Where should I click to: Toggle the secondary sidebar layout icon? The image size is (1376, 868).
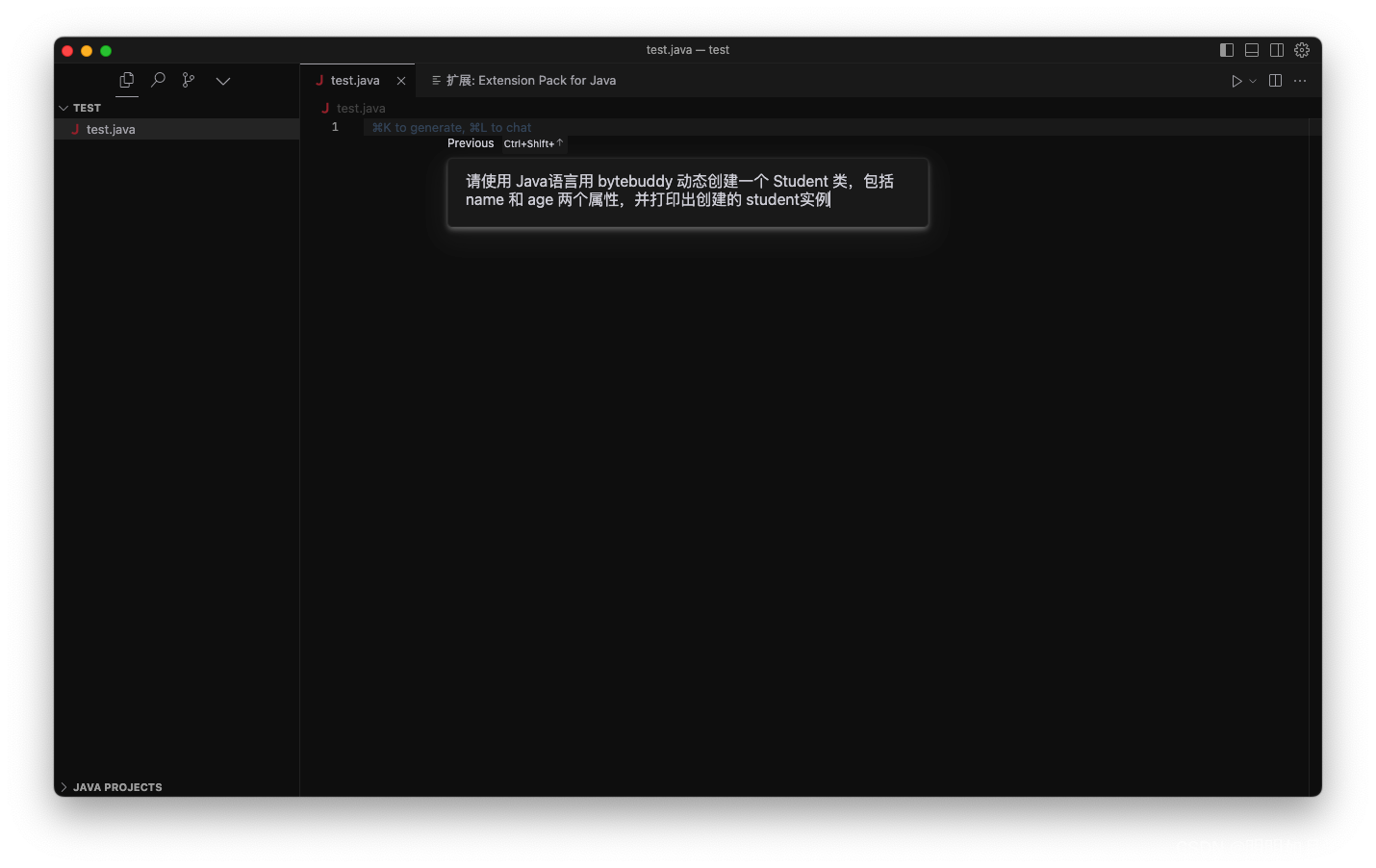pyautogui.click(x=1277, y=50)
